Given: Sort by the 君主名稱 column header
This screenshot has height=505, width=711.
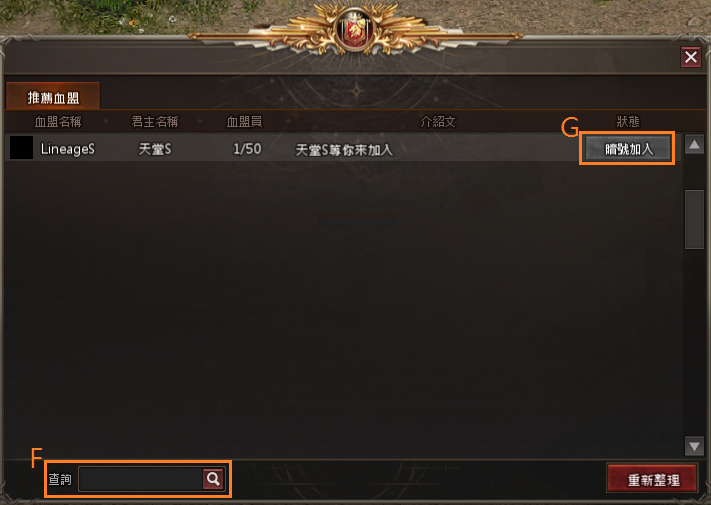Looking at the screenshot, I should (155, 121).
